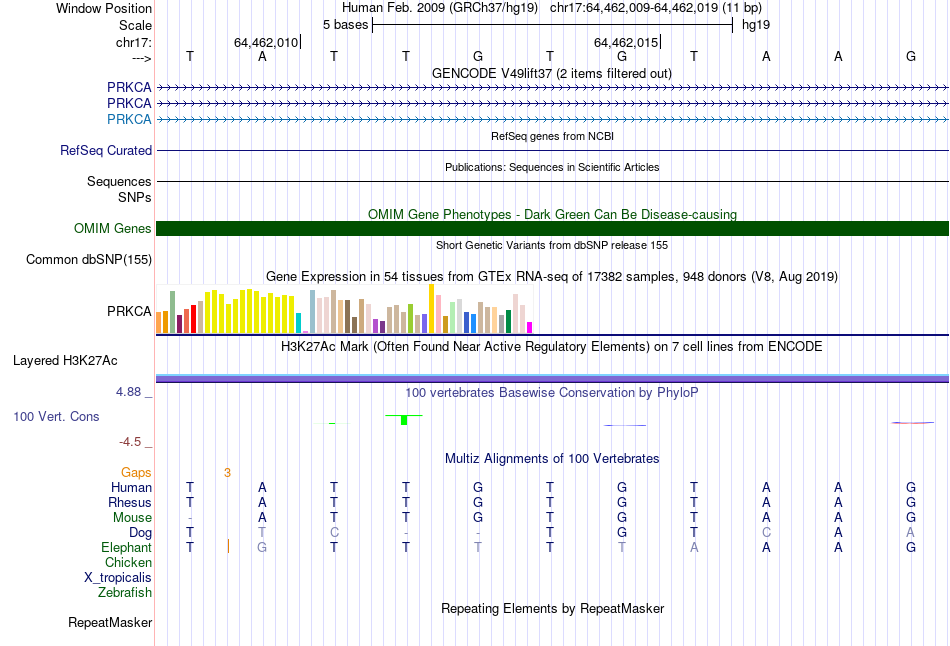Click 'Multiz Alignments of 100 Vertebrates' title
The width and height of the screenshot is (950, 646).
tap(552, 459)
